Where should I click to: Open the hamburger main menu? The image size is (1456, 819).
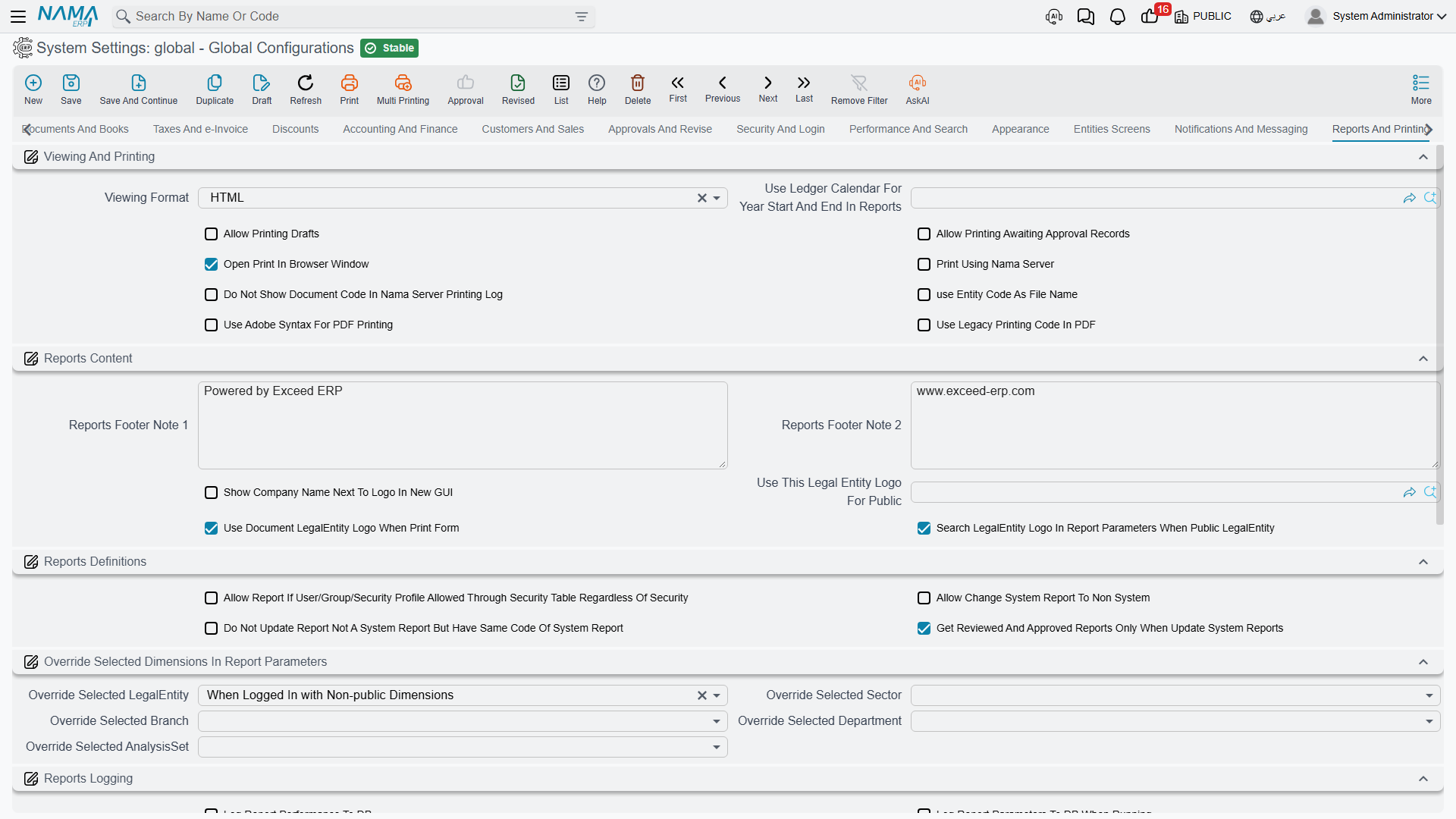point(18,16)
